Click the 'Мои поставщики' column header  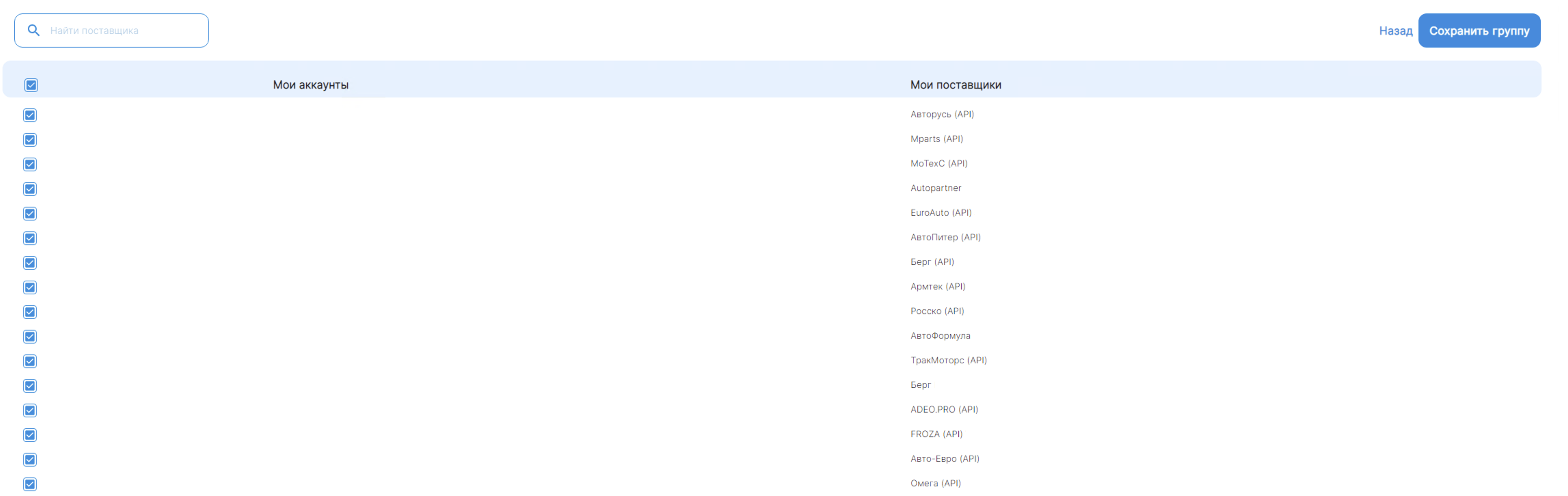point(955,84)
